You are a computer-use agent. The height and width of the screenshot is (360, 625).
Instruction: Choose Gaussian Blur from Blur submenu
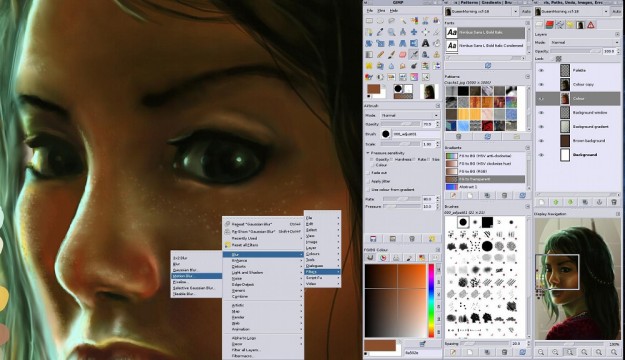point(196,270)
